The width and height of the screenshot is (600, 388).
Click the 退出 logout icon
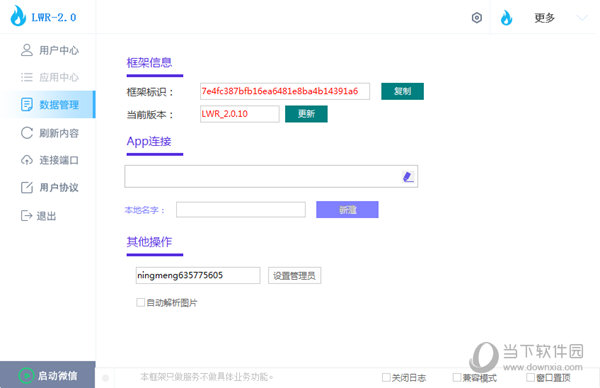(26, 216)
